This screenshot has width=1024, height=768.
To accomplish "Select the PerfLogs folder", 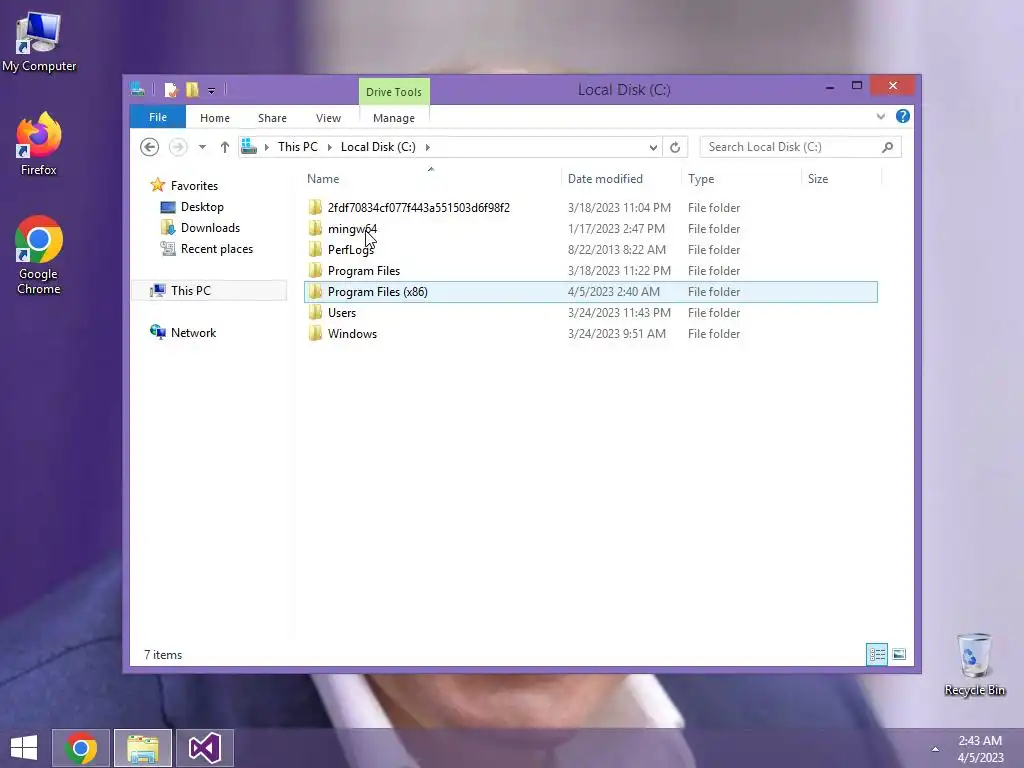I will [x=590, y=249].
